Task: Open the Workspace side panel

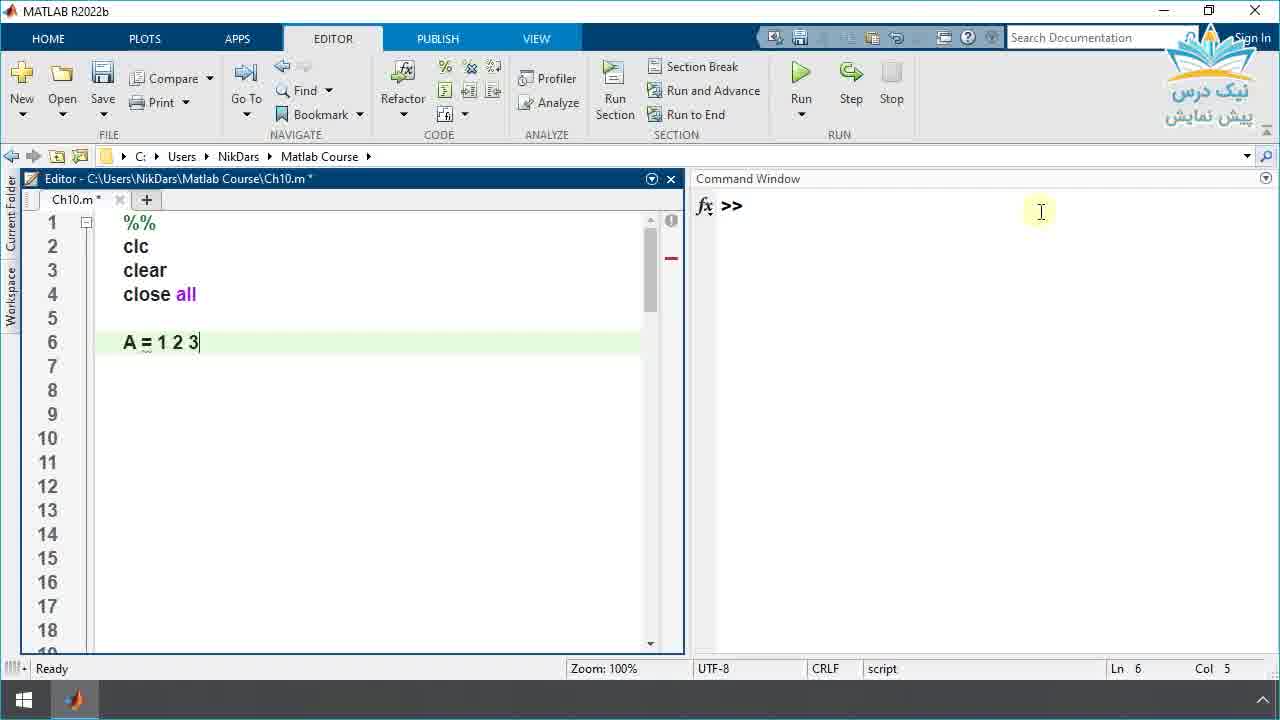Action: [x=11, y=296]
